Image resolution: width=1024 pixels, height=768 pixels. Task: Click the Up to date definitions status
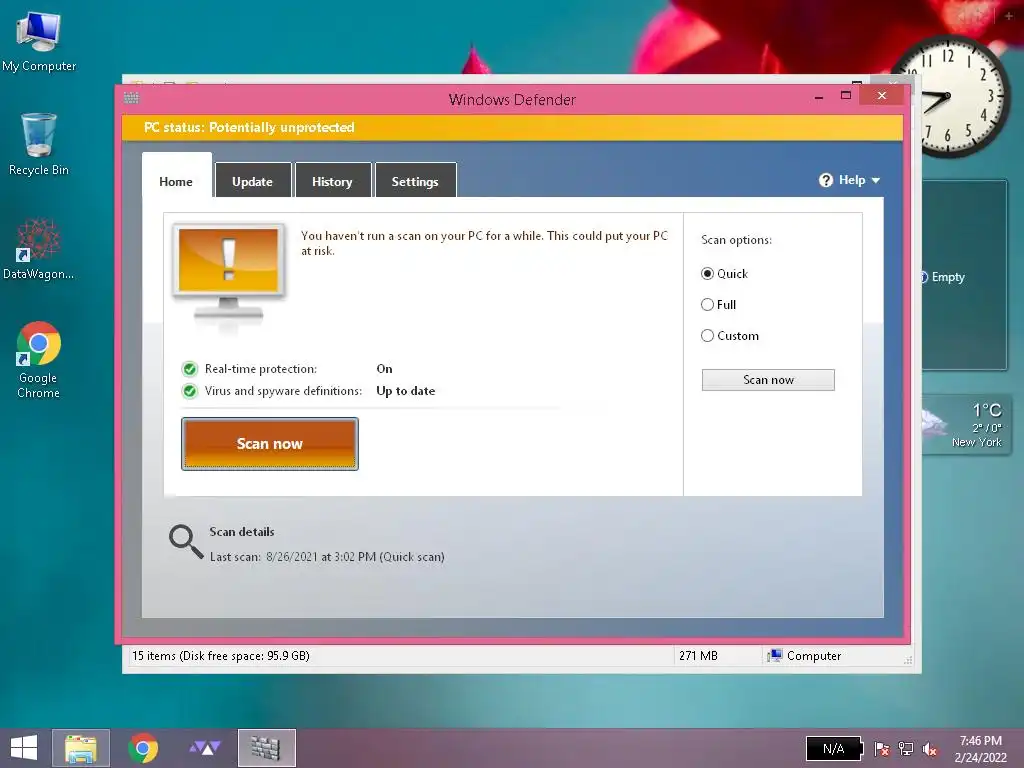click(x=406, y=391)
